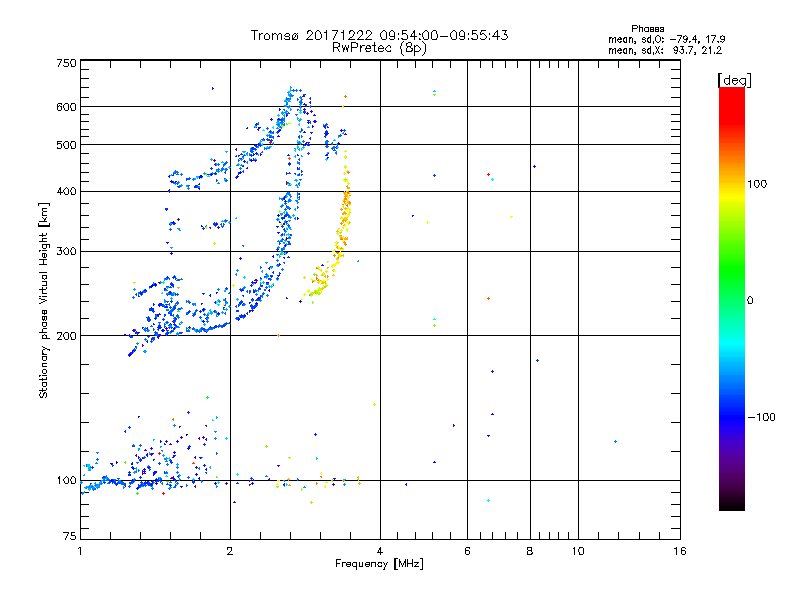Click the colorbar label '100'

[757, 184]
